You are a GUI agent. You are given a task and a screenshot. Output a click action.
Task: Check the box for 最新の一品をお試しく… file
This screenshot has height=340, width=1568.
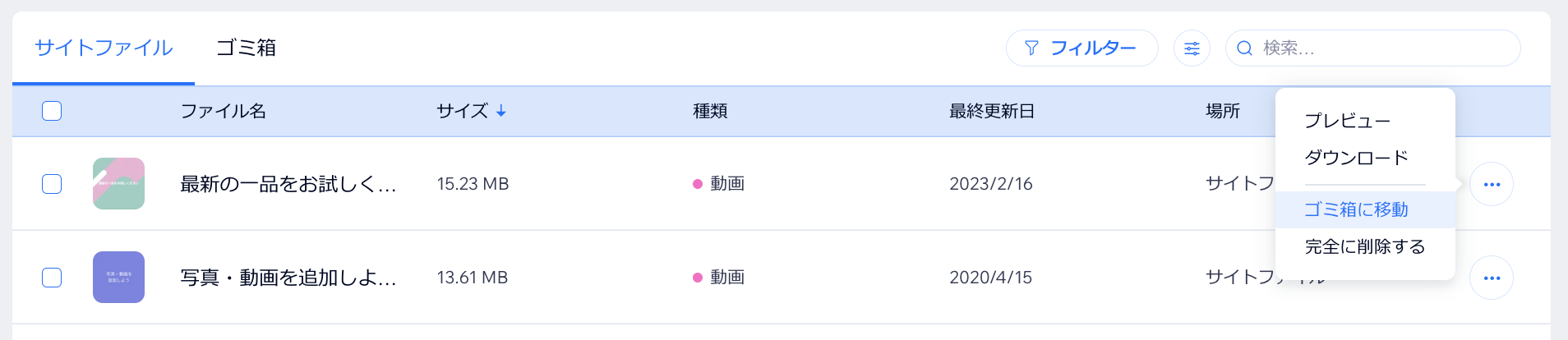pyautogui.click(x=52, y=184)
